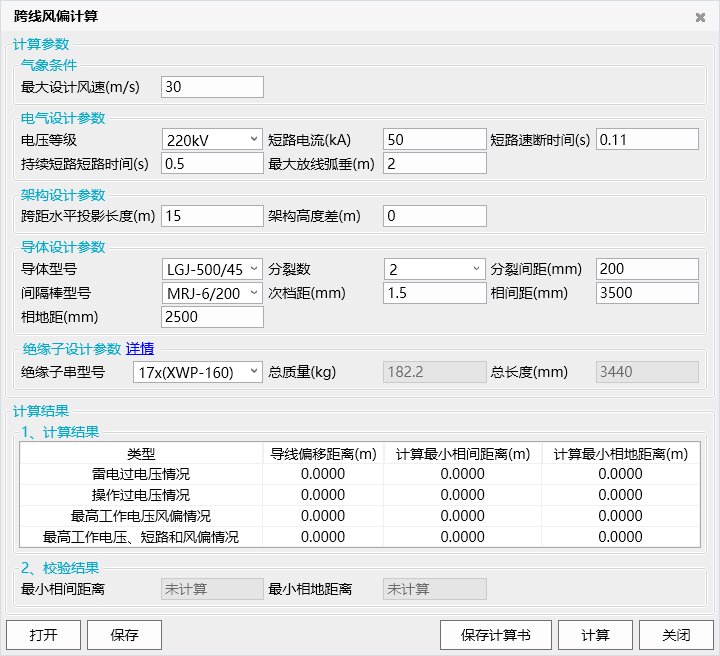Click the 导线偏移距离 column header

coord(323,454)
